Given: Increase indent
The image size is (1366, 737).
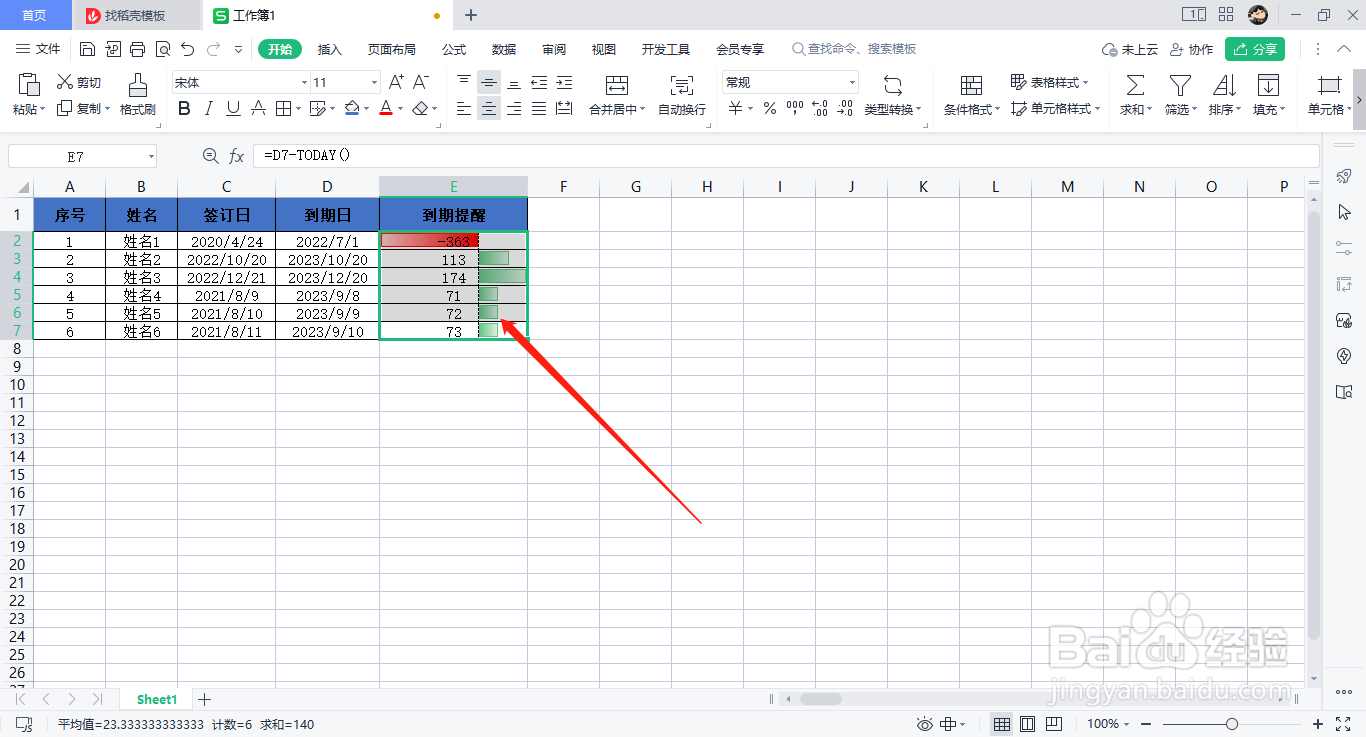Looking at the screenshot, I should 564,82.
